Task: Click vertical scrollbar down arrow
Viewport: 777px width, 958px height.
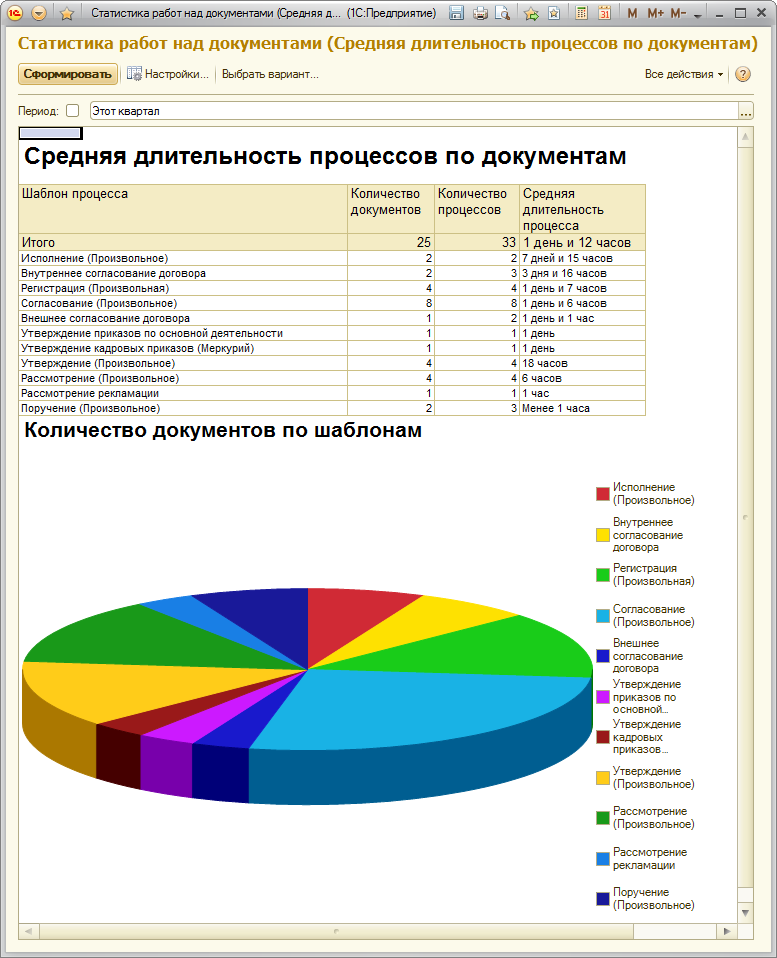Action: [745, 913]
